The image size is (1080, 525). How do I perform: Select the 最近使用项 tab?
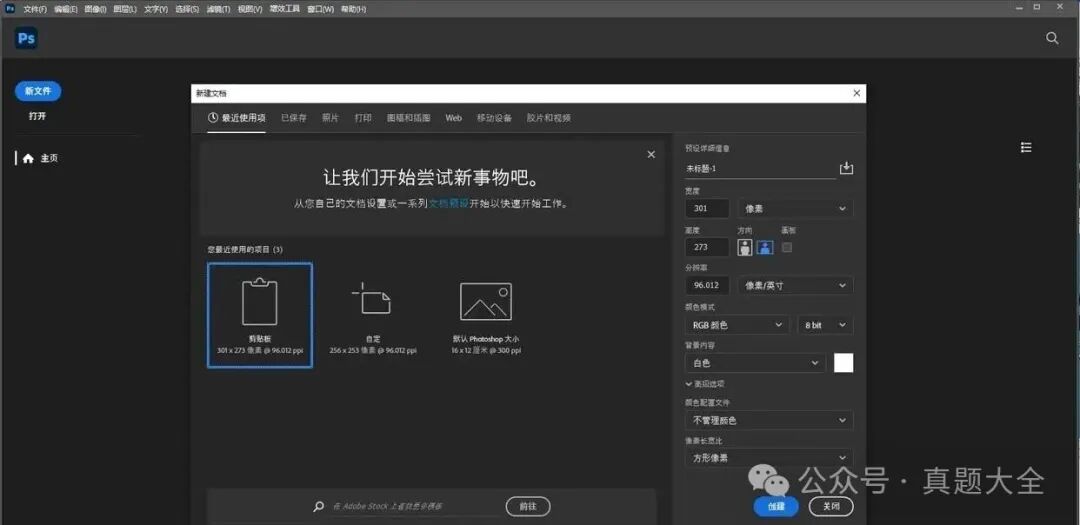point(237,118)
